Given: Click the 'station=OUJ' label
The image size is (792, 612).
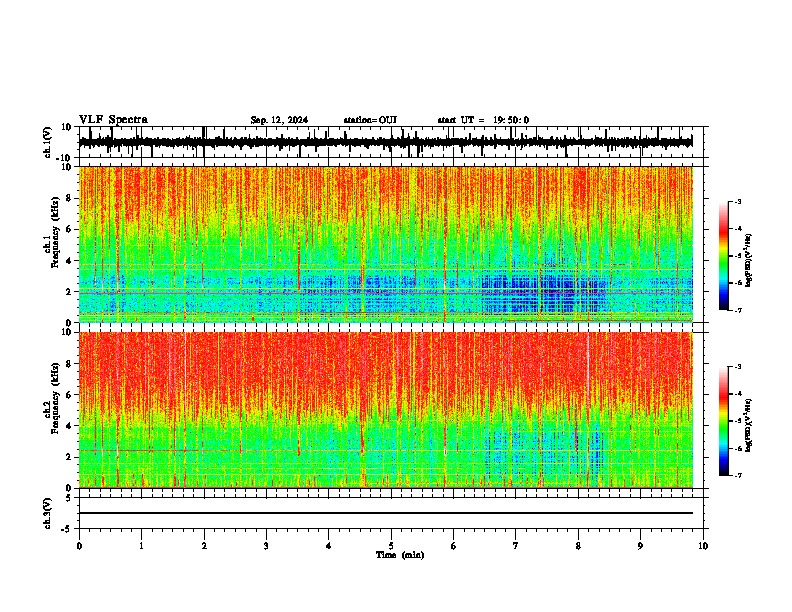Looking at the screenshot, I should click(x=370, y=120).
